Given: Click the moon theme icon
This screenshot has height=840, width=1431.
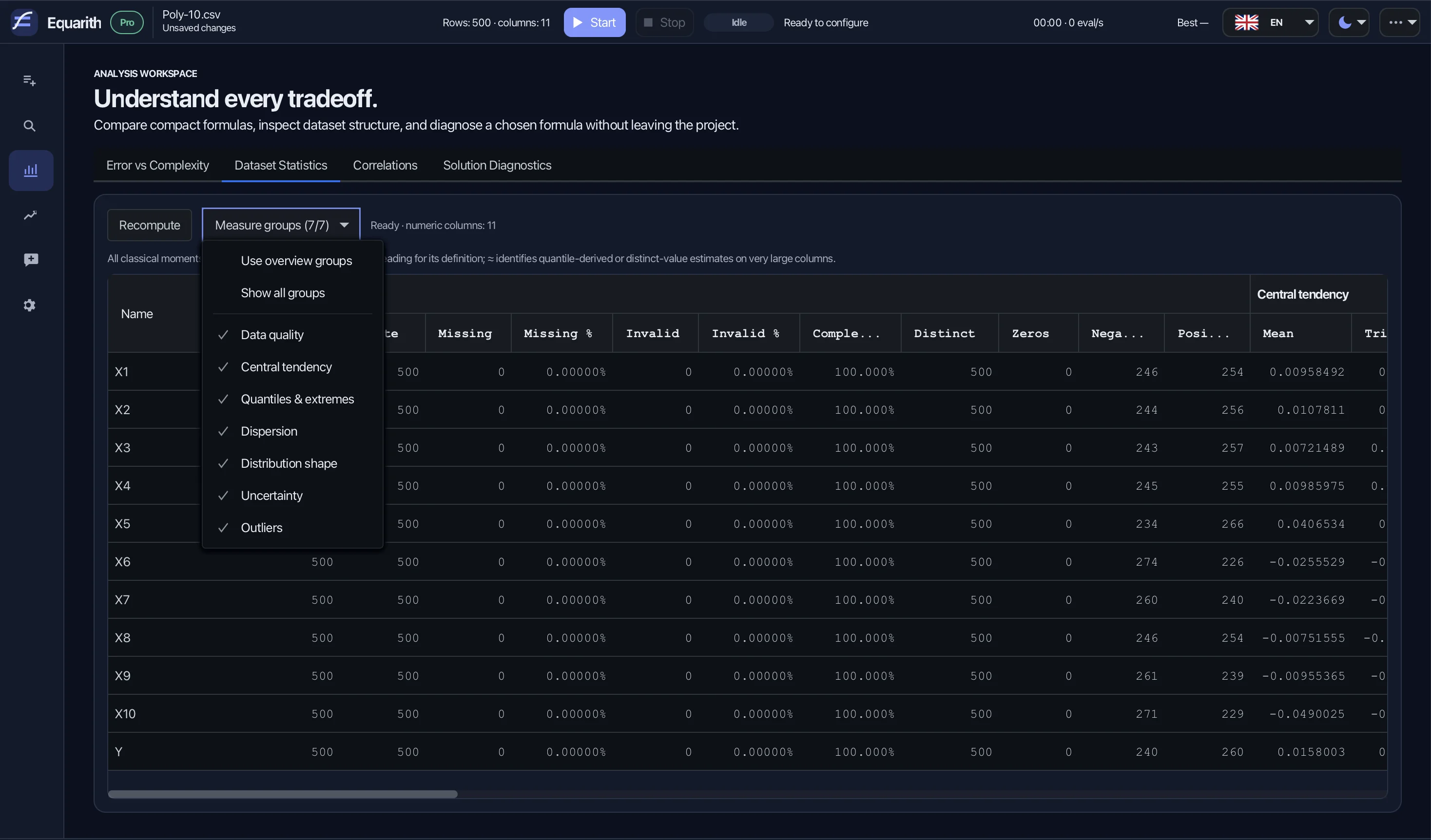Looking at the screenshot, I should (x=1344, y=23).
